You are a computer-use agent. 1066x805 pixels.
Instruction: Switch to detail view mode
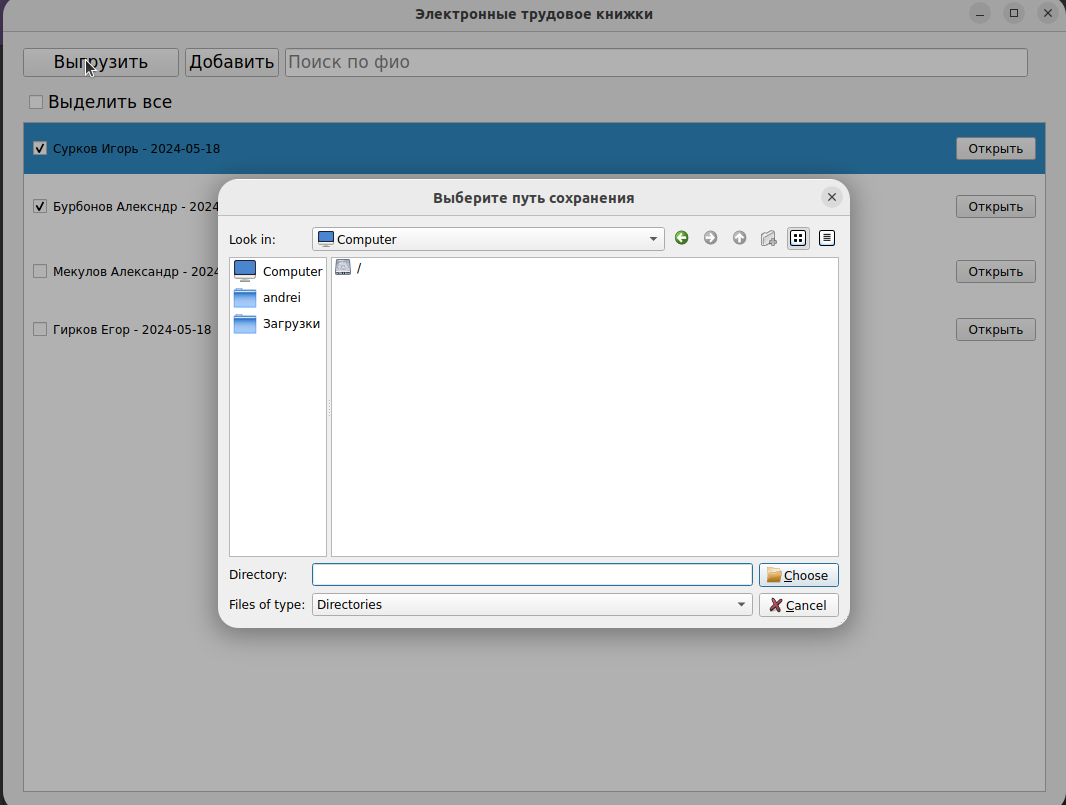(x=827, y=238)
